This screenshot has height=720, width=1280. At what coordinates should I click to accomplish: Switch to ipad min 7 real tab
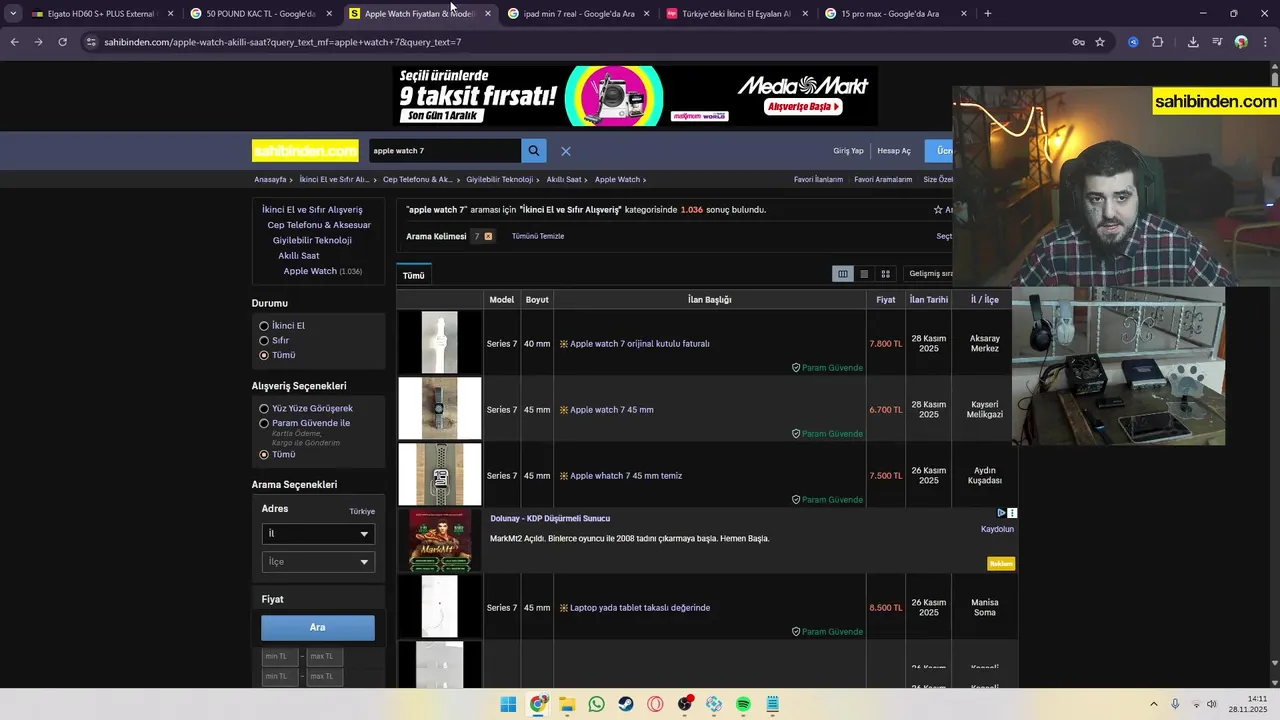[578, 14]
